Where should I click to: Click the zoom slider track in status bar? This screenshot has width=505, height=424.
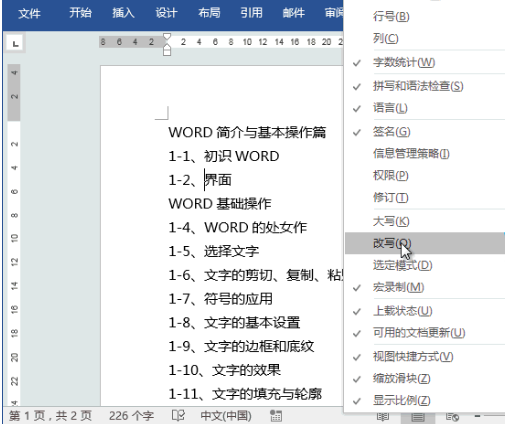[x=494, y=416]
